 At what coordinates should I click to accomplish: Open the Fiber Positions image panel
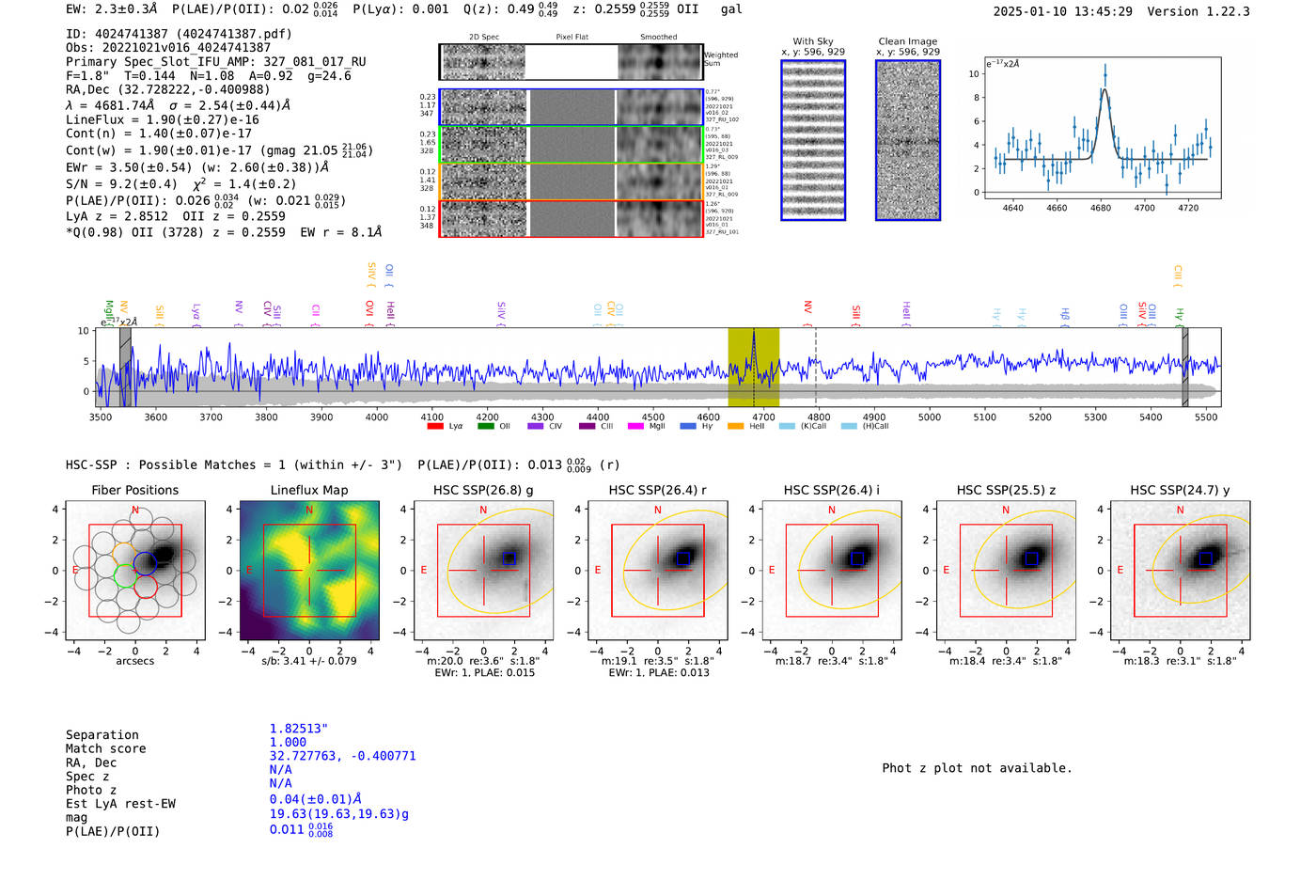coord(135,570)
